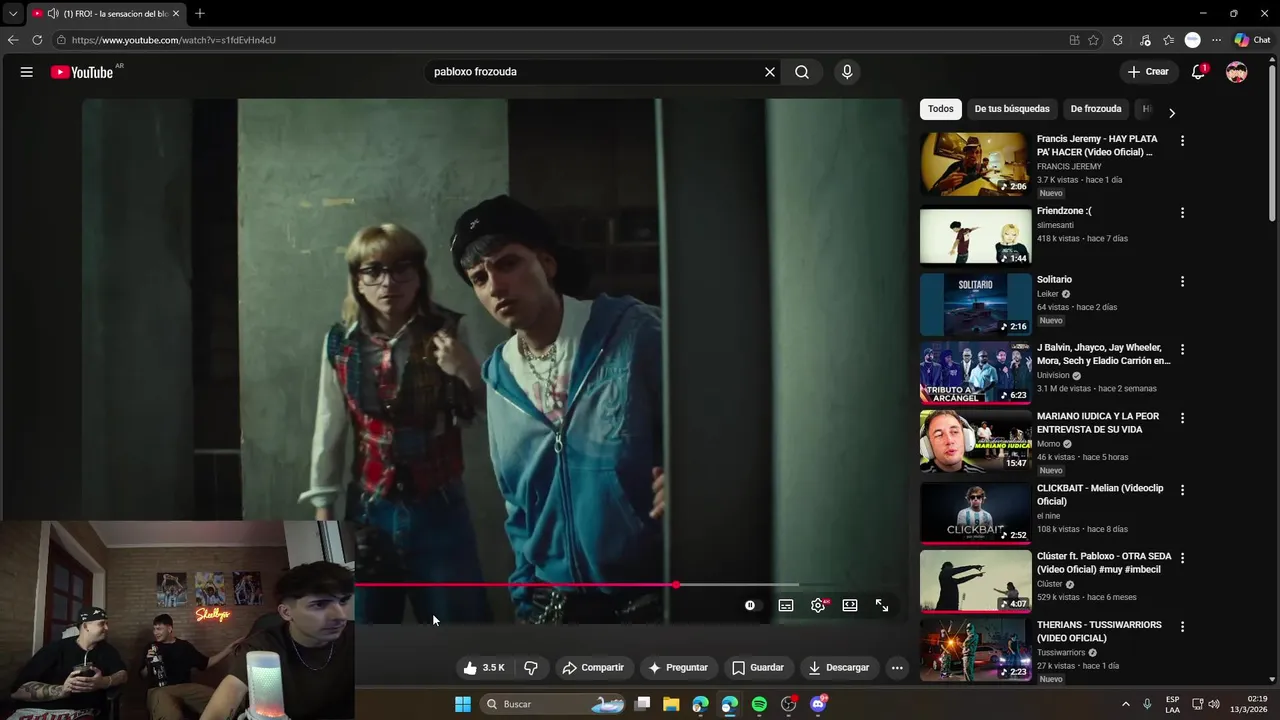Open options menu for Friendzone :( video
This screenshot has width=1280, height=720.
1182,213
